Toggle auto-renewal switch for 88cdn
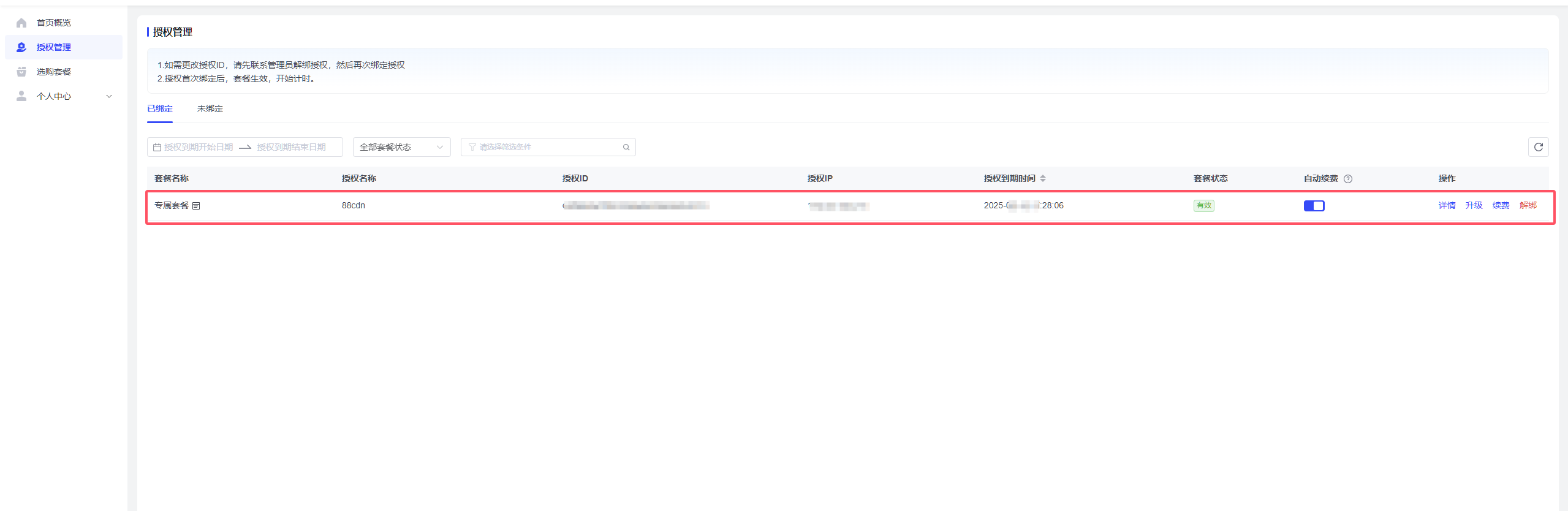Screen dimensions: 1568x511 tap(1314, 206)
